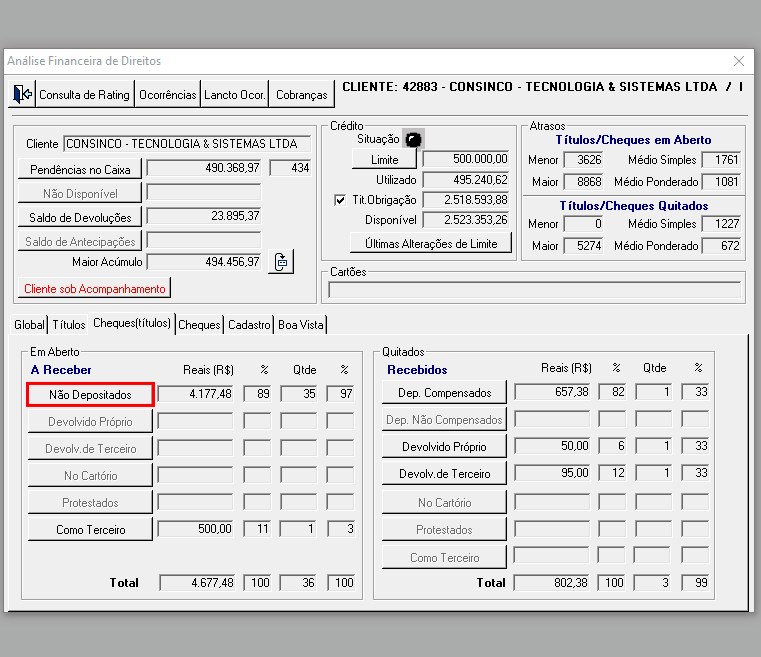Click the black Situação status icon
761x657 pixels.
tap(413, 139)
